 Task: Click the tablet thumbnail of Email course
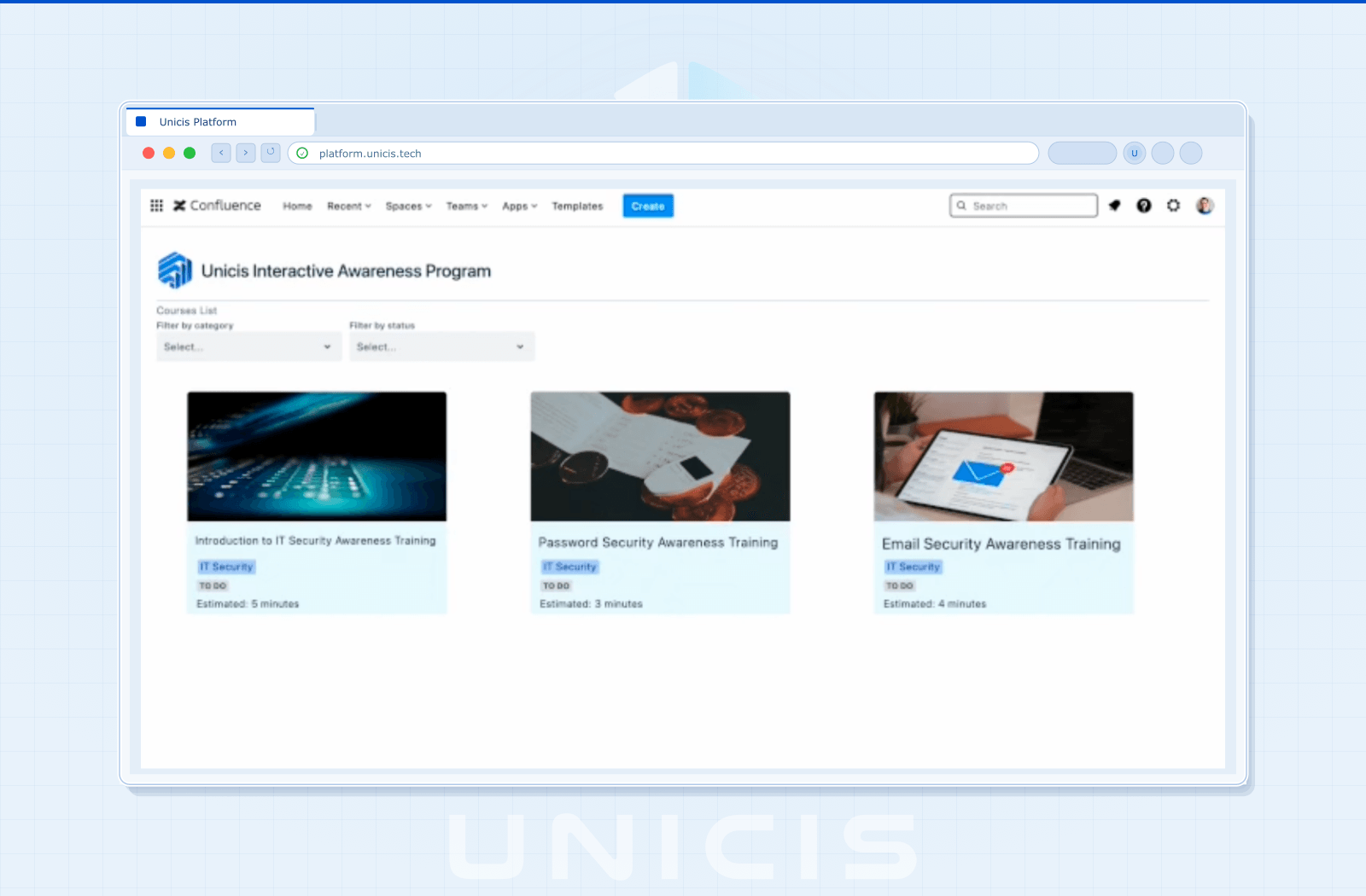point(1004,457)
